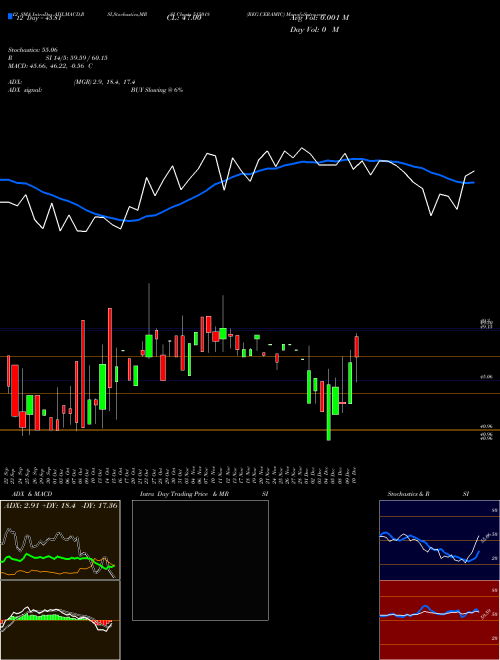Select the 'ADX: 2.91 +DY: 18.4 -DY: 17.36' header
Image resolution: width=500 pixels, height=660 pixels.
point(61,505)
